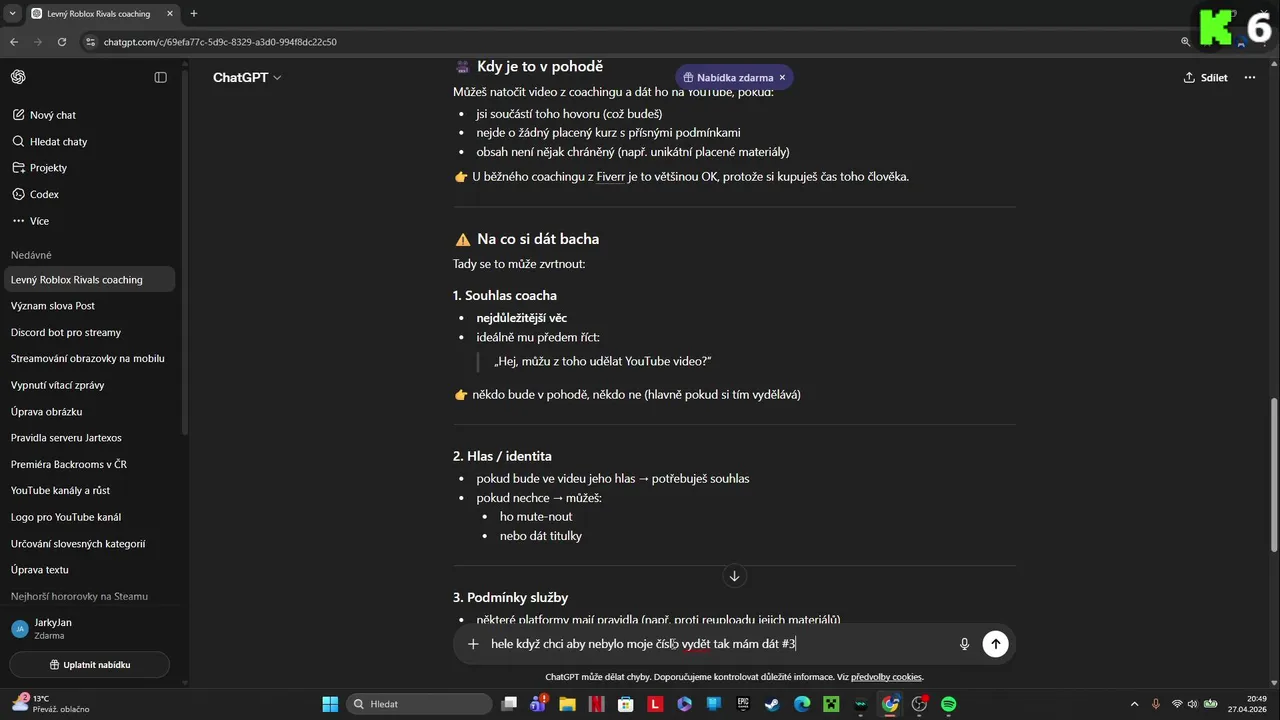Viewport: 1280px width, 720px height.
Task: Click the zoom magnifier in address bar
Action: (x=1186, y=42)
